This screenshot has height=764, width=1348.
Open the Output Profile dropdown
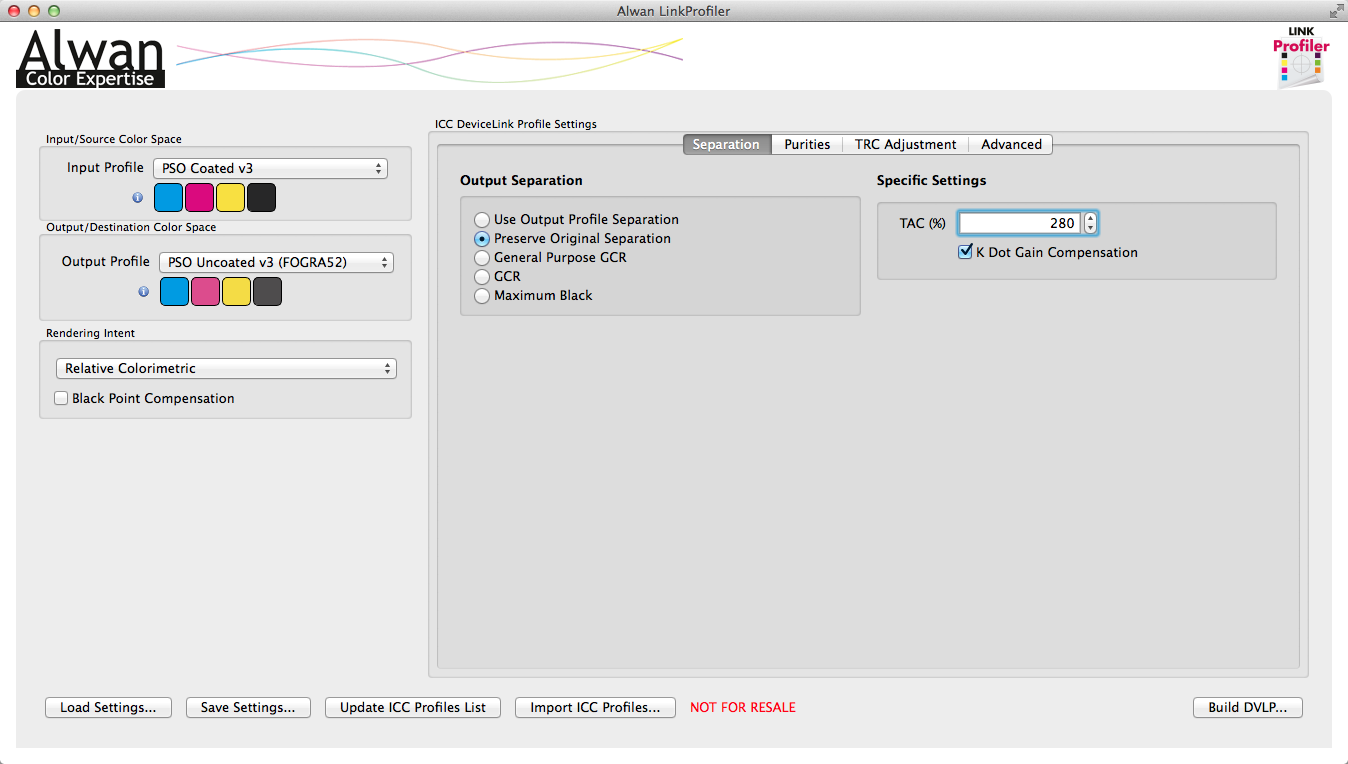pos(273,262)
